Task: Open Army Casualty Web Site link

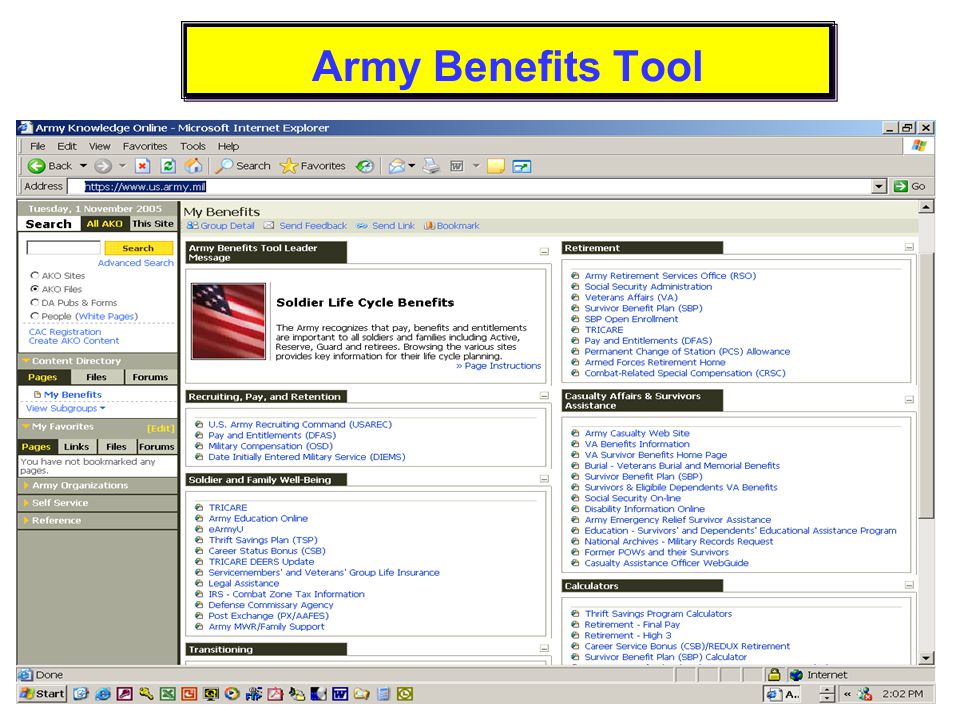Action: 637,433
